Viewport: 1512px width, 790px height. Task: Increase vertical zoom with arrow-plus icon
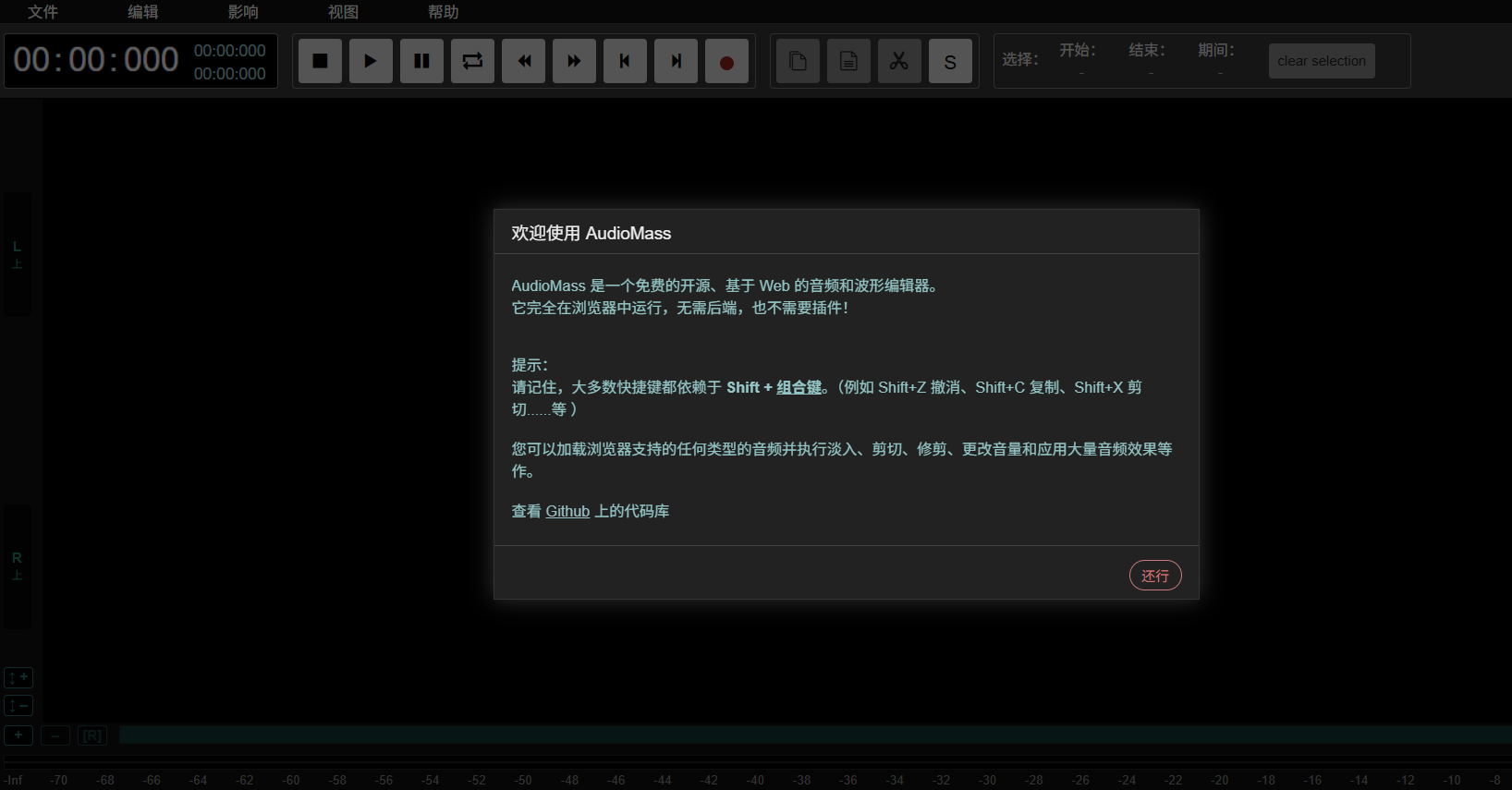18,677
